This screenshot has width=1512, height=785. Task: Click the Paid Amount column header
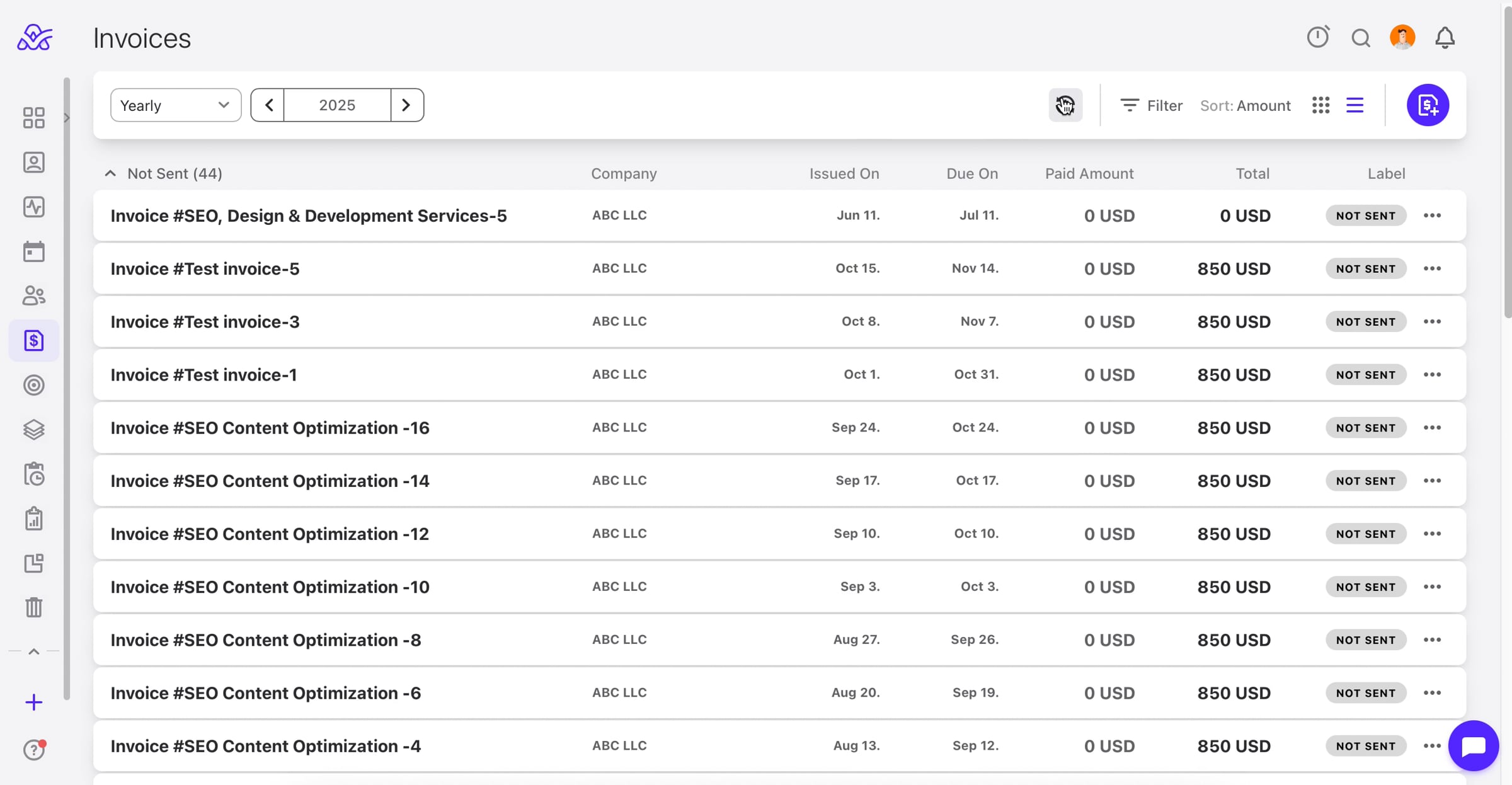(x=1089, y=173)
